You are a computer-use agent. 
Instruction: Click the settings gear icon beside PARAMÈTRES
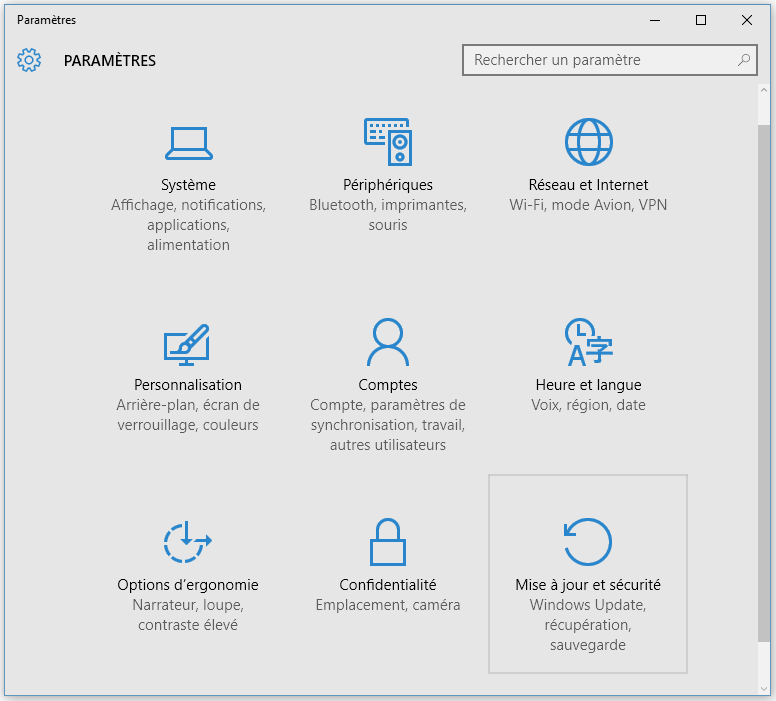(x=29, y=60)
